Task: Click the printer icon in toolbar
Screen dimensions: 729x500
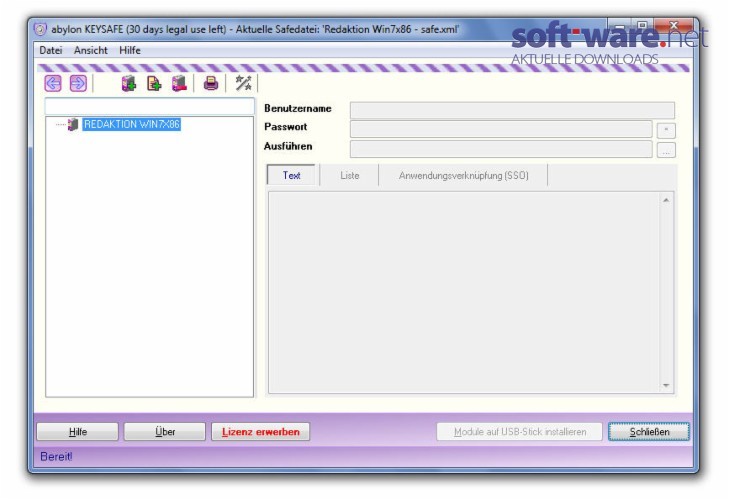Action: (x=211, y=83)
